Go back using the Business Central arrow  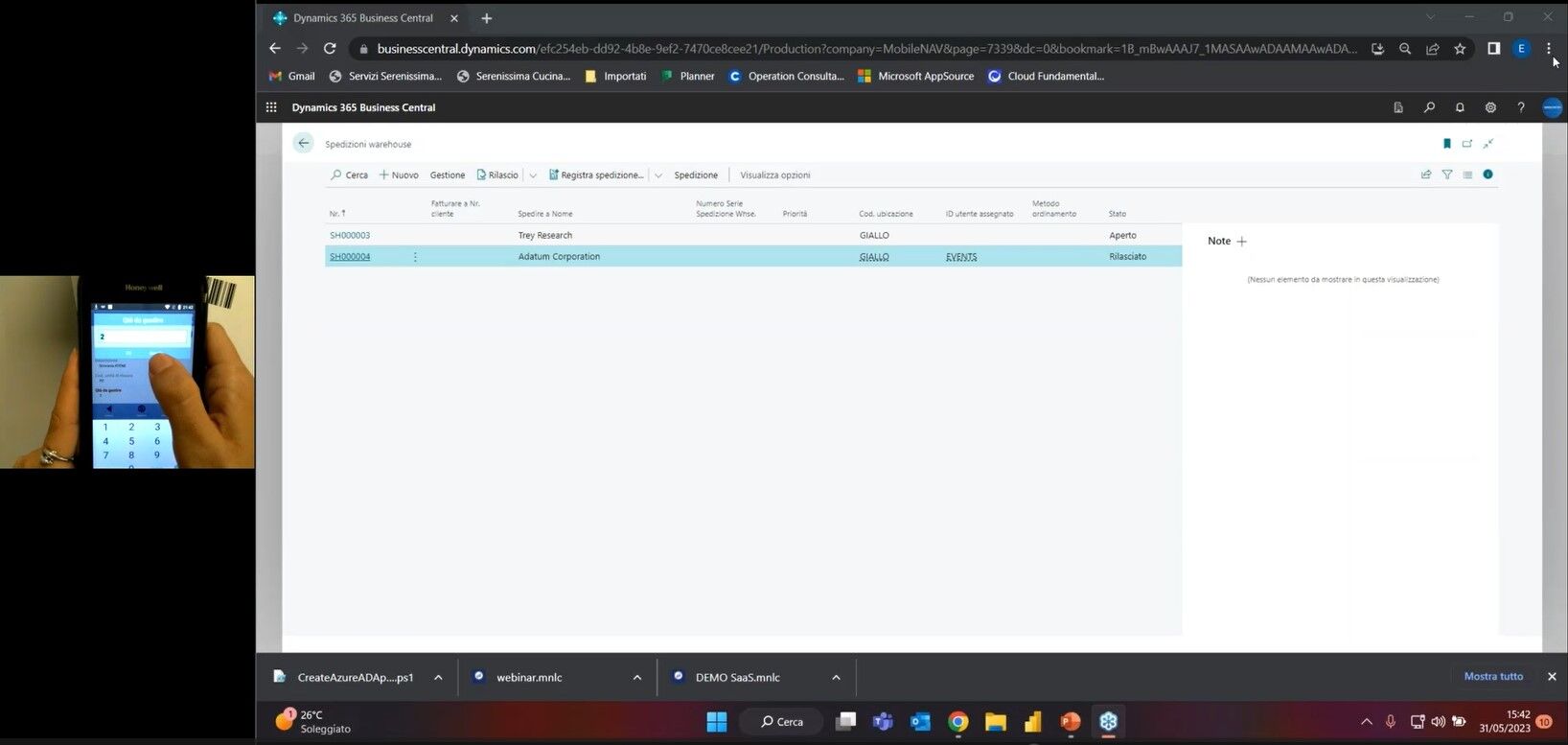[x=304, y=143]
